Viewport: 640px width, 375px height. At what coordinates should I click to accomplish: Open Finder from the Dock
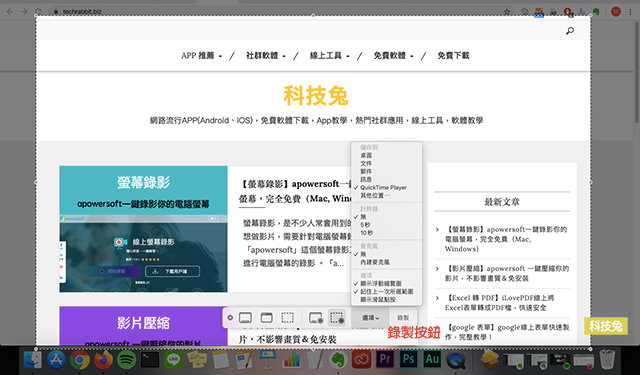[33, 359]
